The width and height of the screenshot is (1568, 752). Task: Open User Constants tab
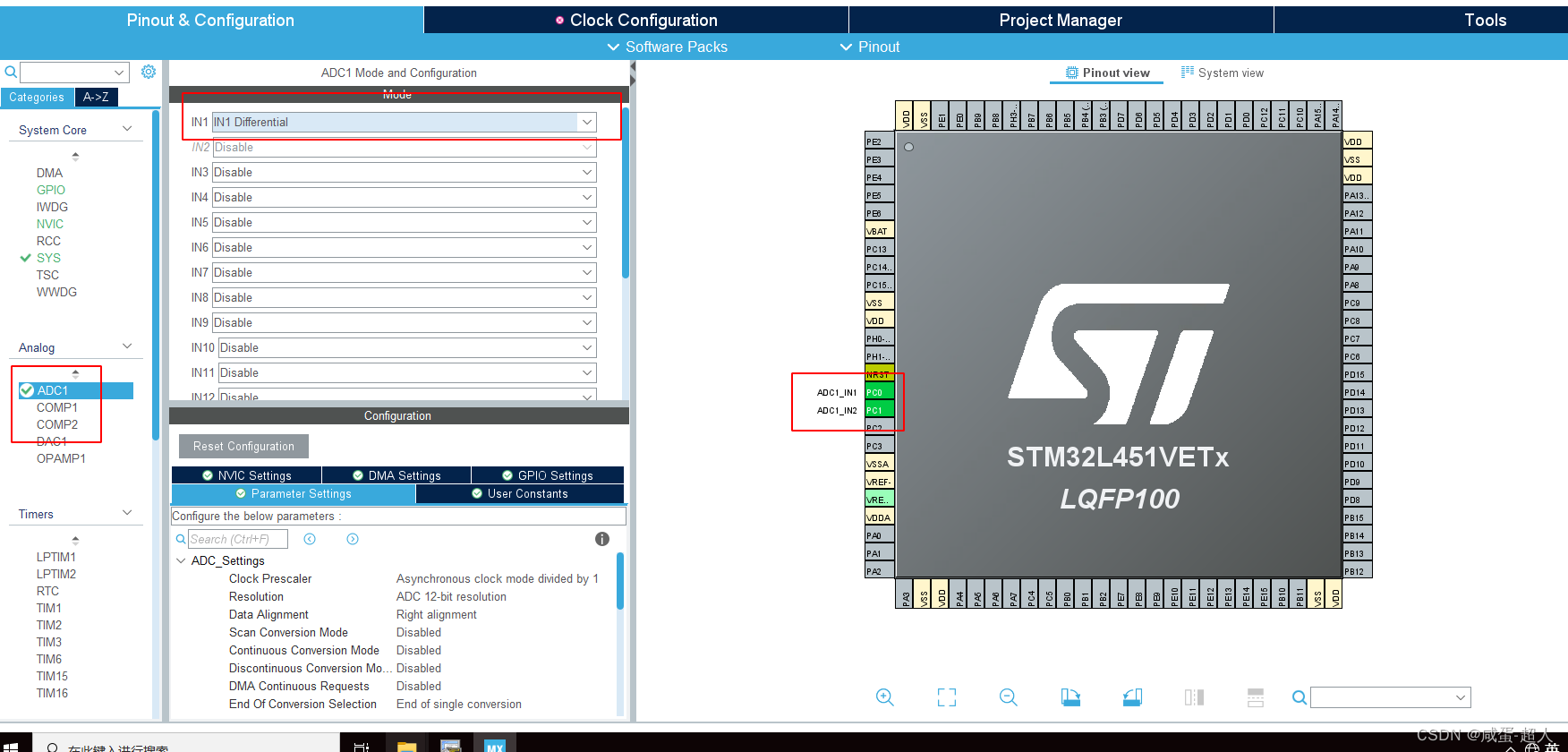click(x=520, y=493)
